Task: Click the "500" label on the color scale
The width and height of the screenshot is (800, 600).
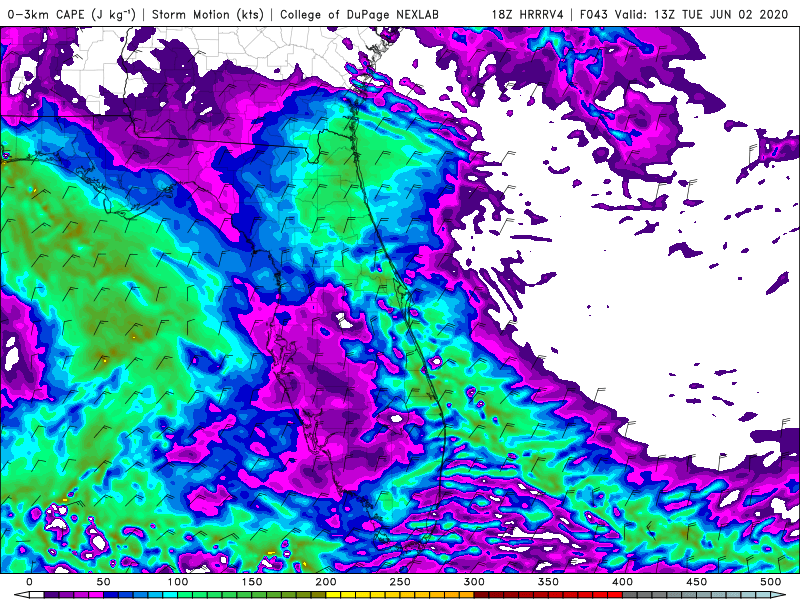Action: 770,582
